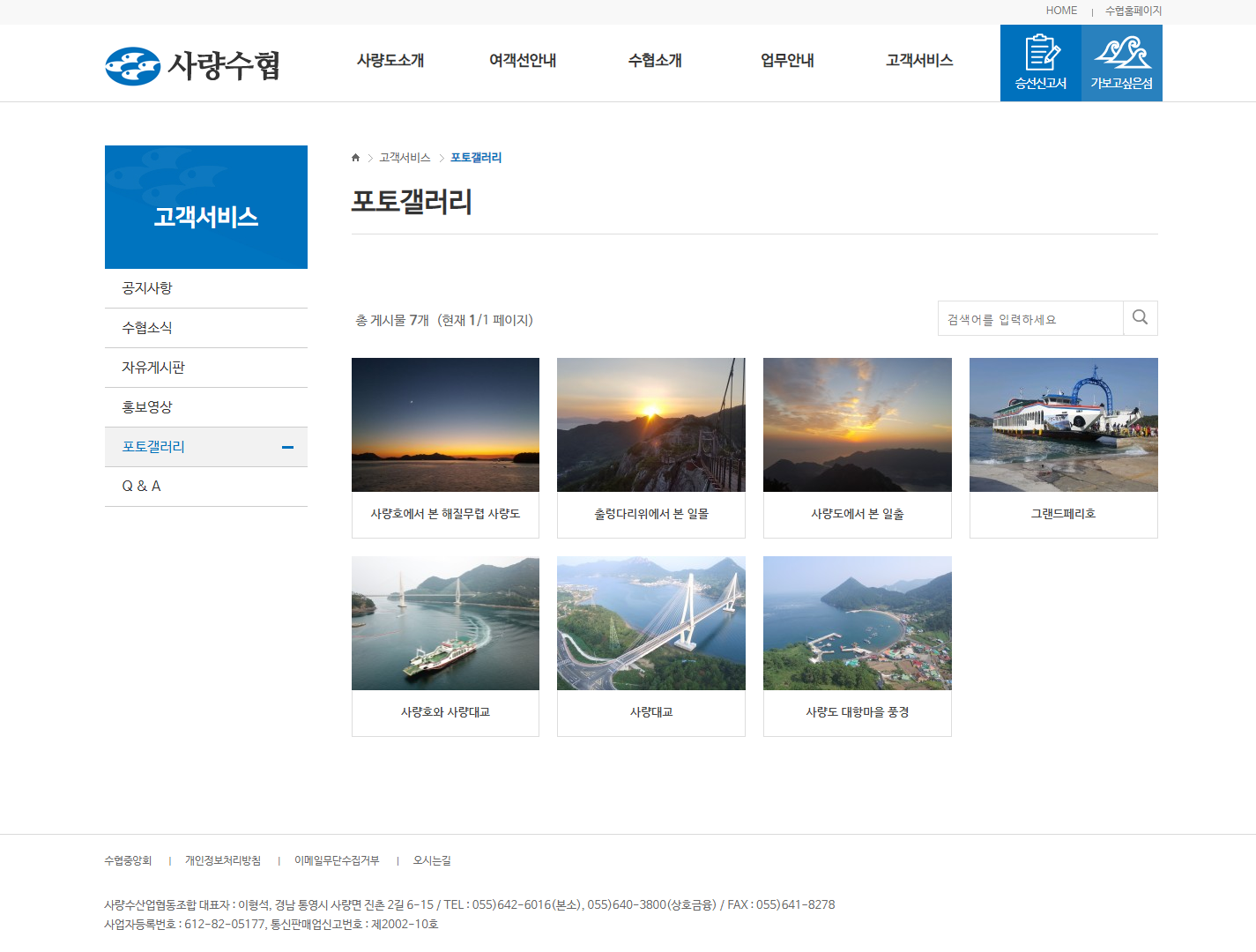Open the 출렁다리위에서 본 일몰 photo

point(651,425)
